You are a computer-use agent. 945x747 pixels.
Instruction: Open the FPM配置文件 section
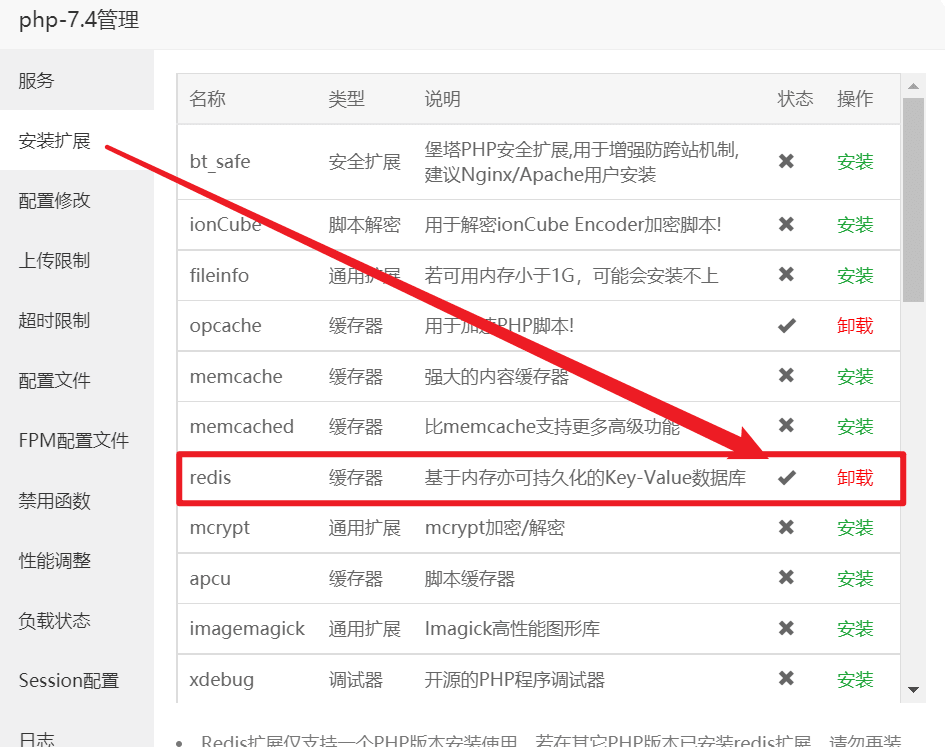[74, 441]
